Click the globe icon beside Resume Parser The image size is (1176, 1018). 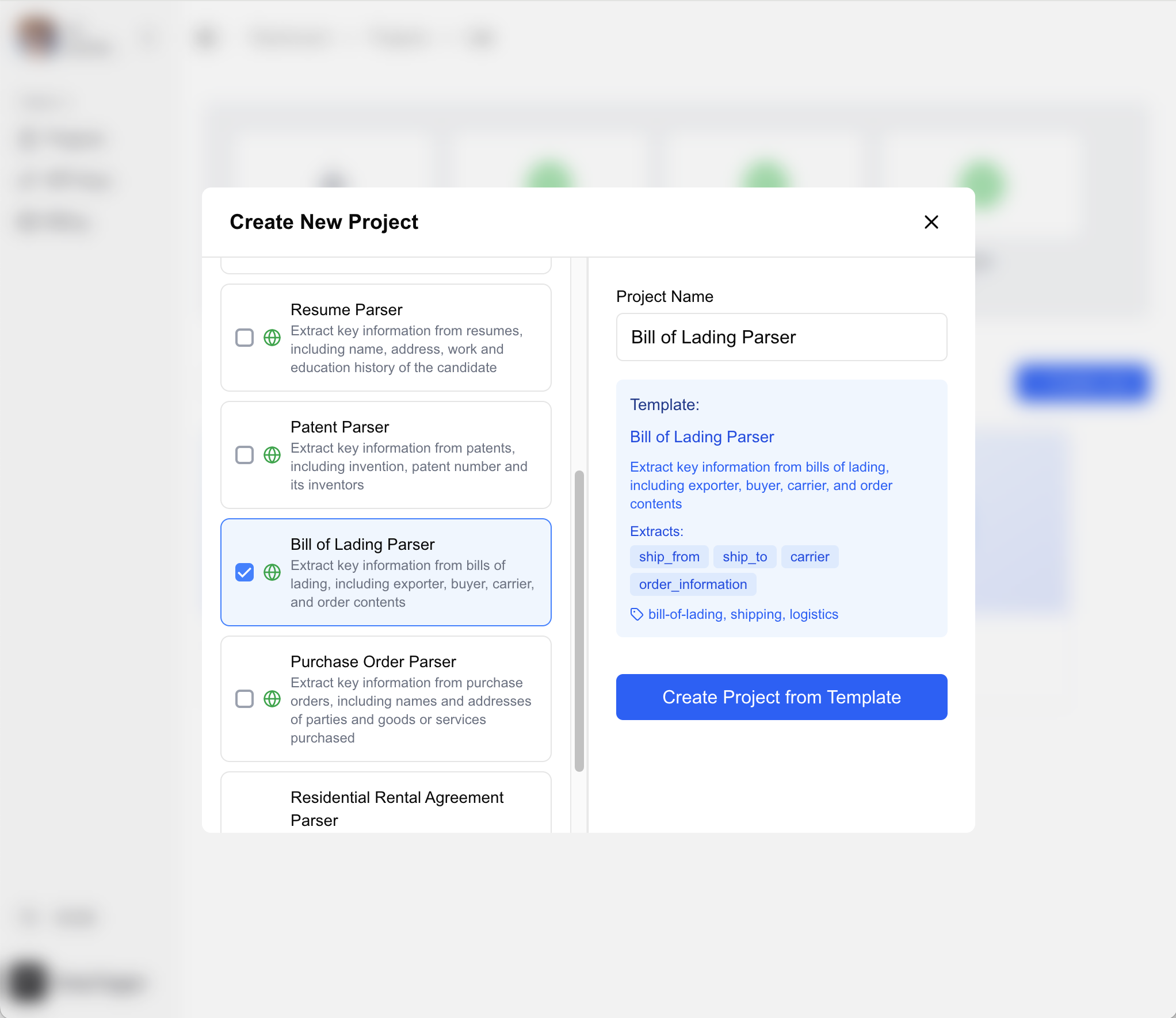coord(272,338)
